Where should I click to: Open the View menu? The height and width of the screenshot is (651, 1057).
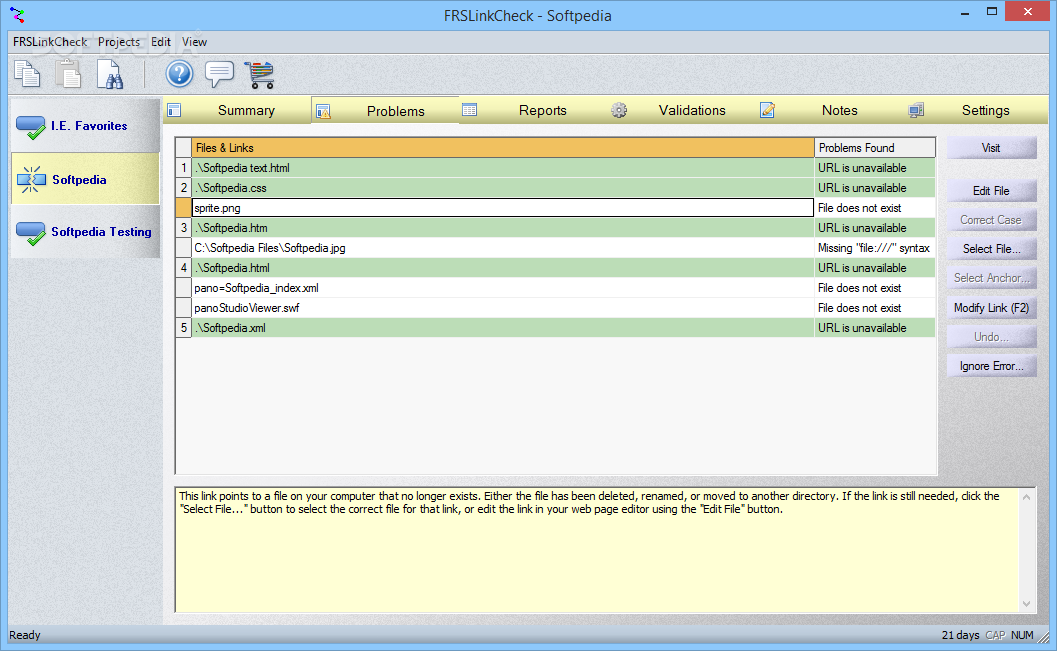click(194, 42)
